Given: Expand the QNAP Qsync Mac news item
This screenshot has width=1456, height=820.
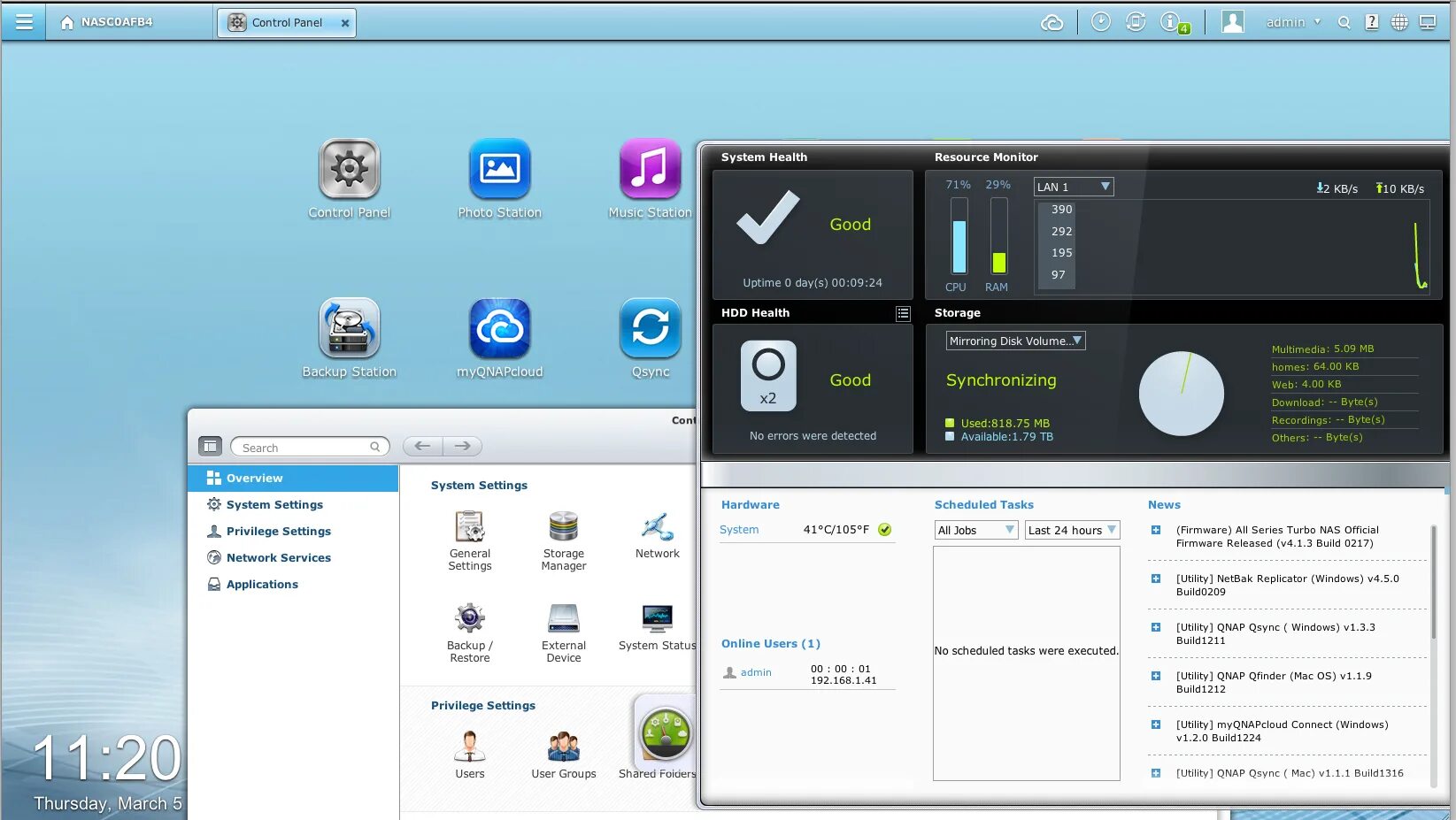Looking at the screenshot, I should pos(1156,773).
